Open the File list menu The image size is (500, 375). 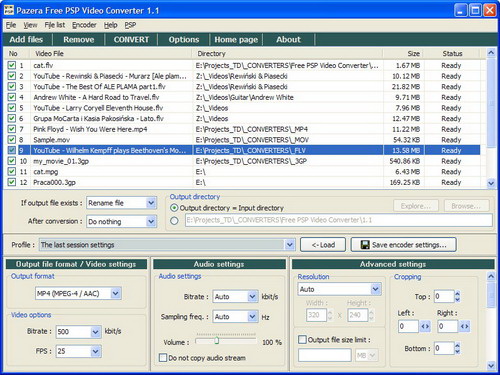click(55, 25)
